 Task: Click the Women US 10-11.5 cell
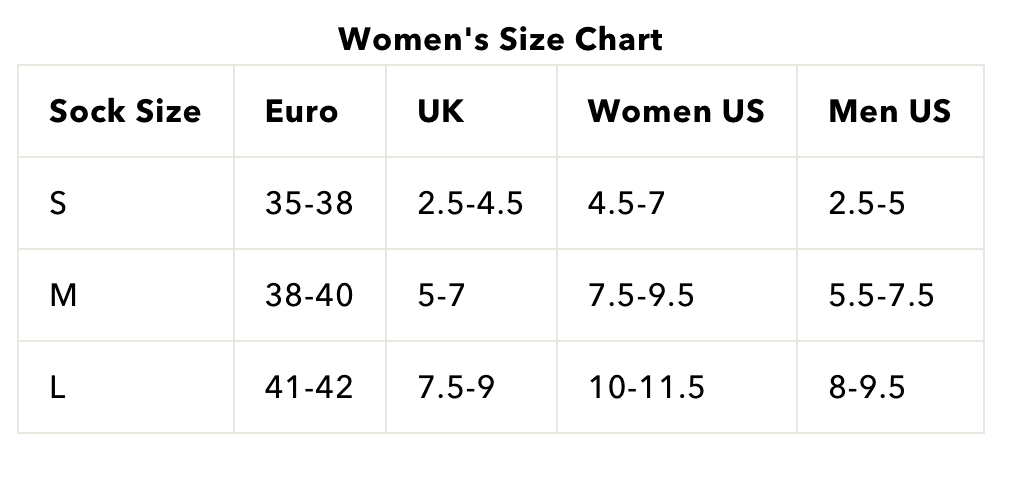click(646, 387)
